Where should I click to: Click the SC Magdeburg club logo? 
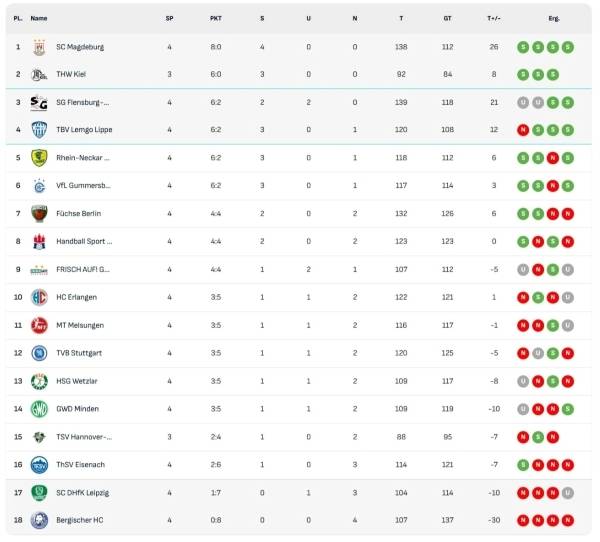(x=39, y=47)
